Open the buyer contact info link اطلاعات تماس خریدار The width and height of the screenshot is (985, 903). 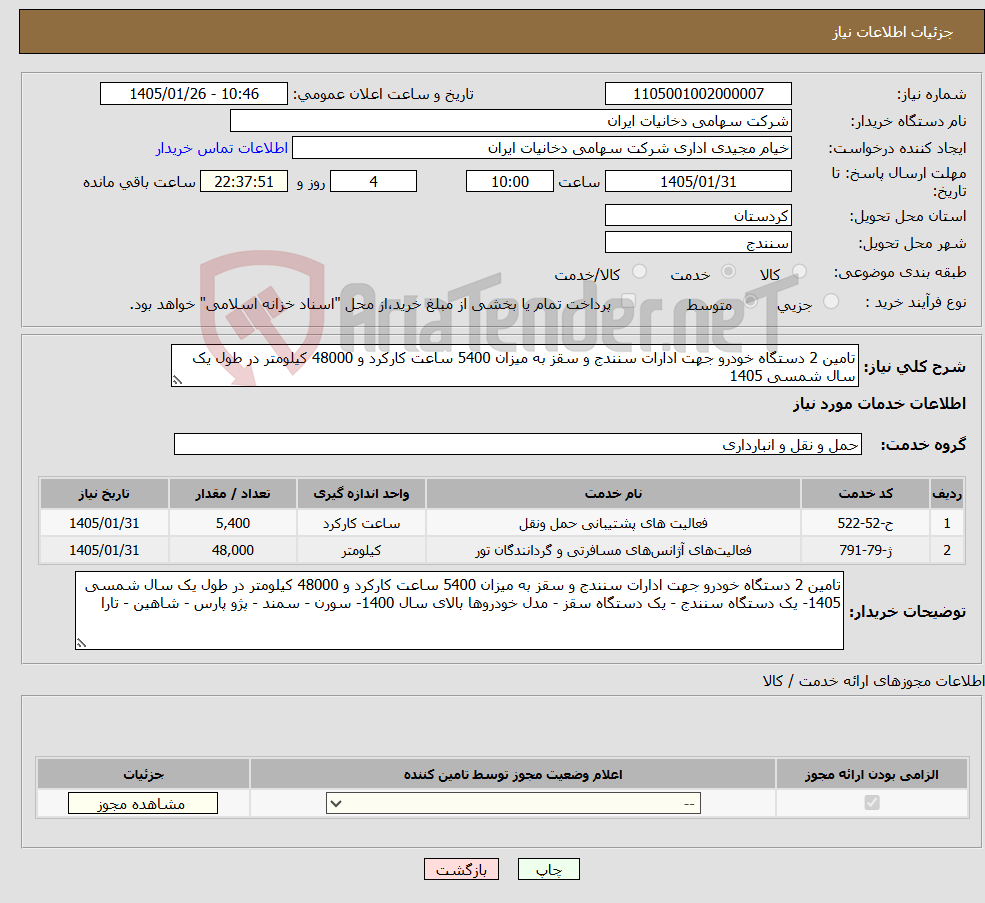coord(222,148)
